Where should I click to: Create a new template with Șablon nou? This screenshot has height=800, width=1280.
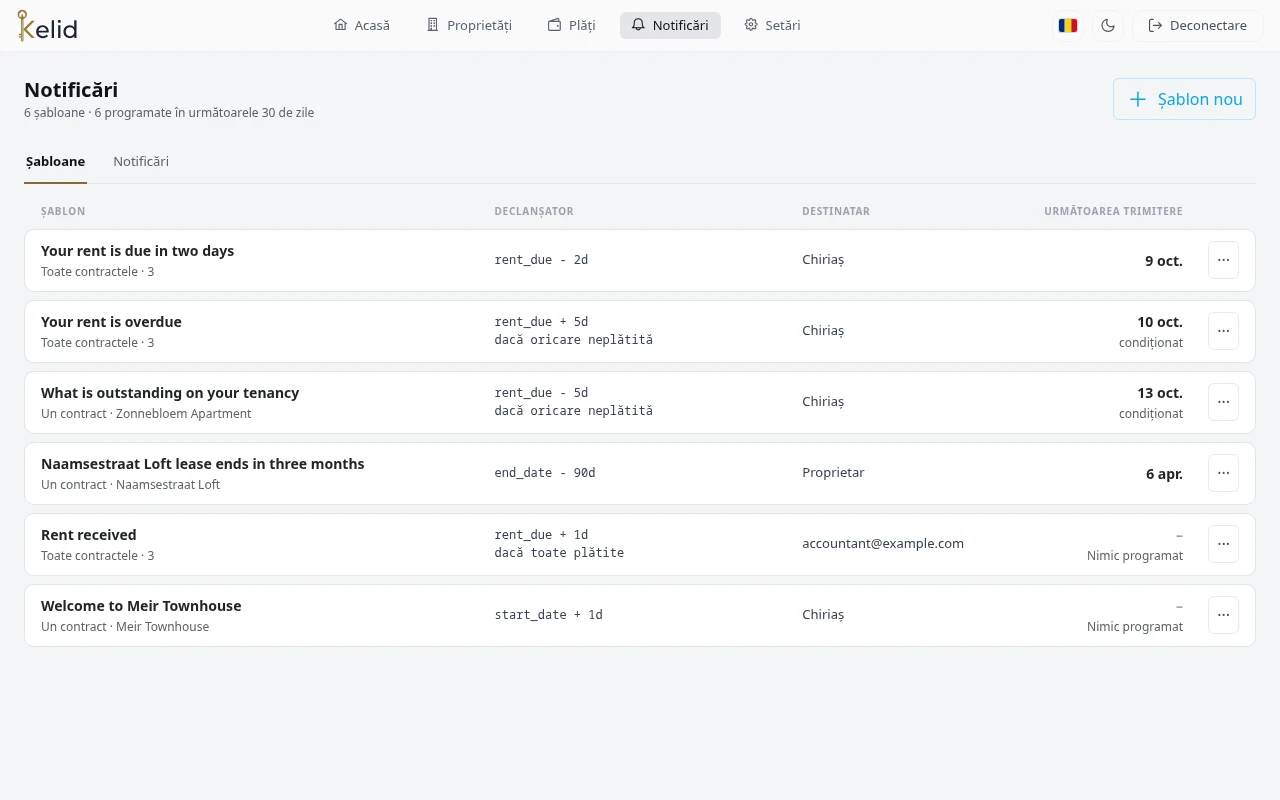1184,99
